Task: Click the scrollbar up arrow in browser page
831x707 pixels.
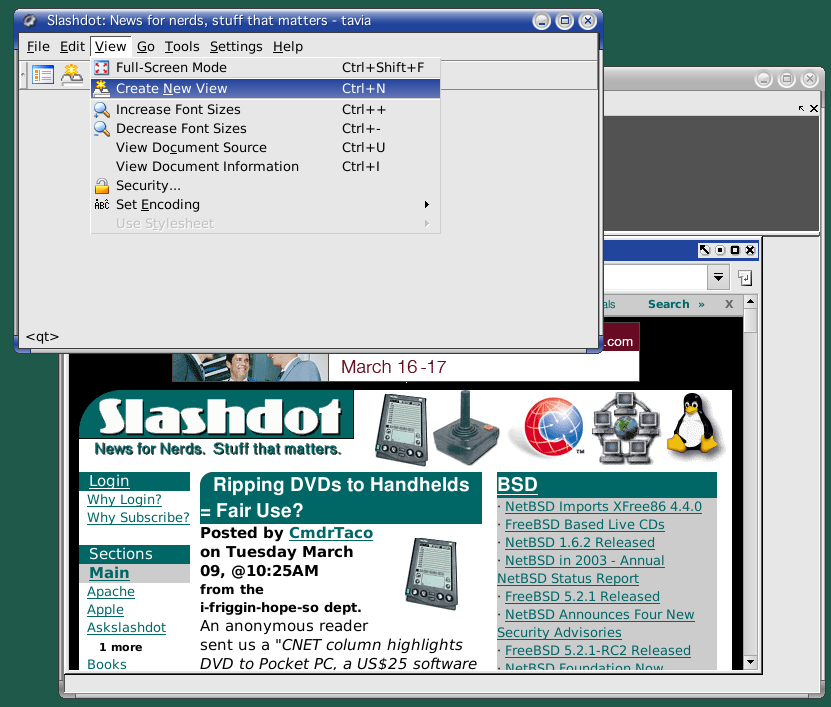Action: pos(750,302)
